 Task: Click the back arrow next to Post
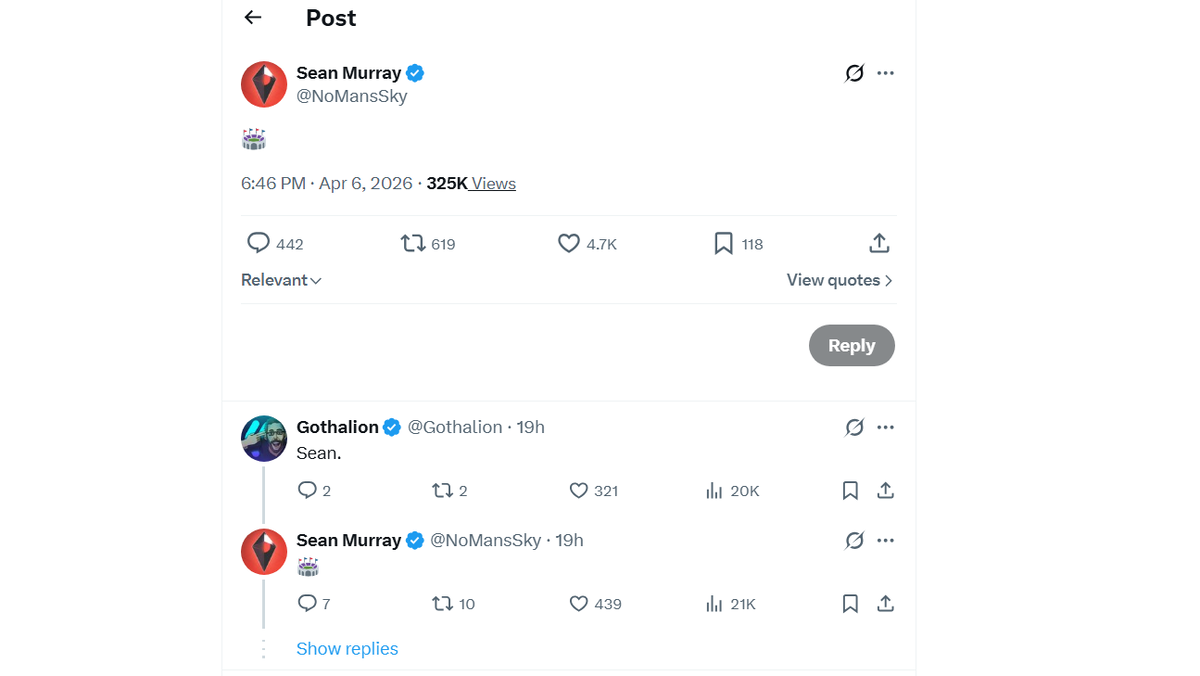pyautogui.click(x=253, y=18)
